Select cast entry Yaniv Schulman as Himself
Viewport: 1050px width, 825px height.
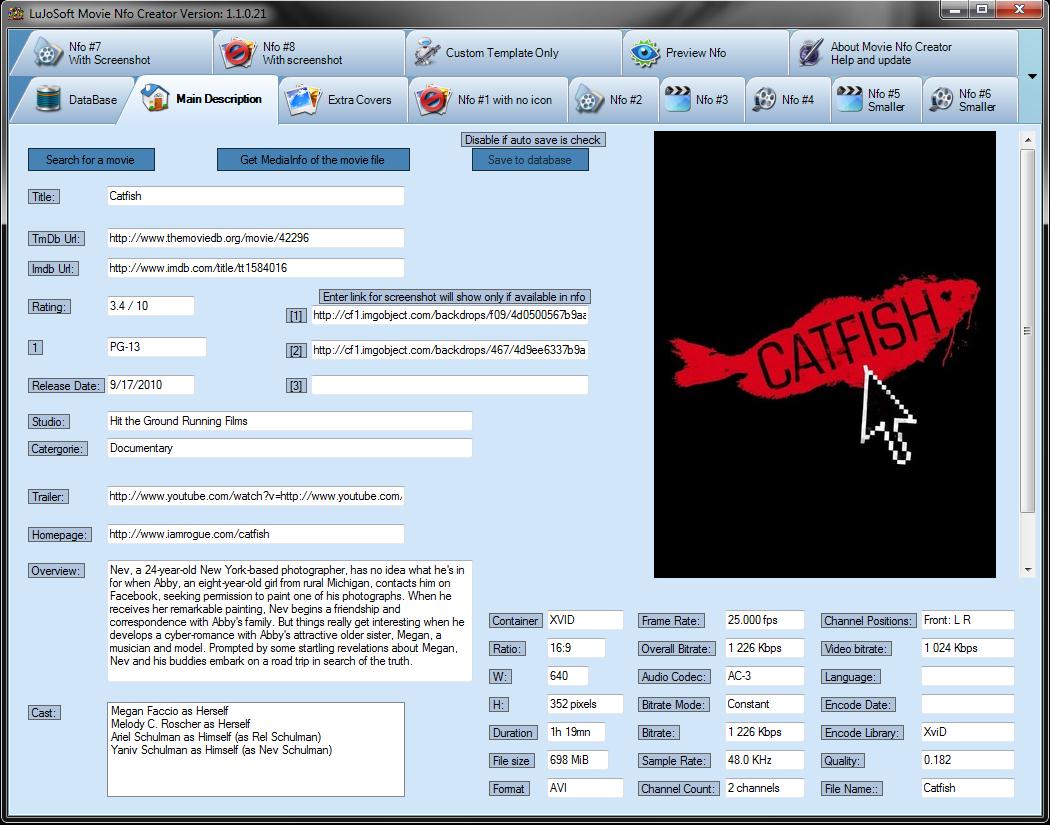tap(221, 750)
